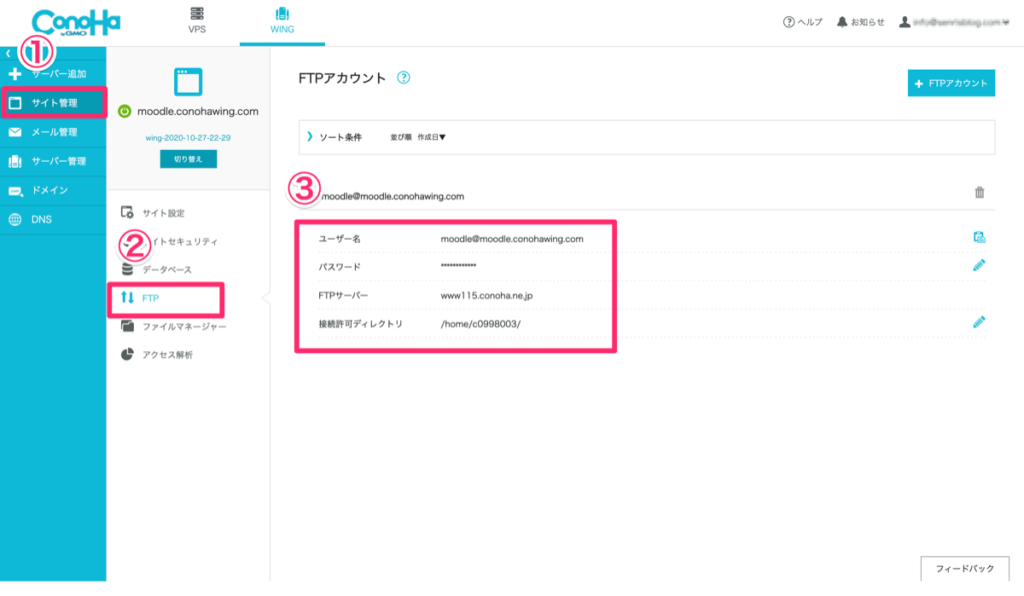1024x596 pixels.
Task: Open the 作成日 sort dropdown
Action: click(x=432, y=137)
